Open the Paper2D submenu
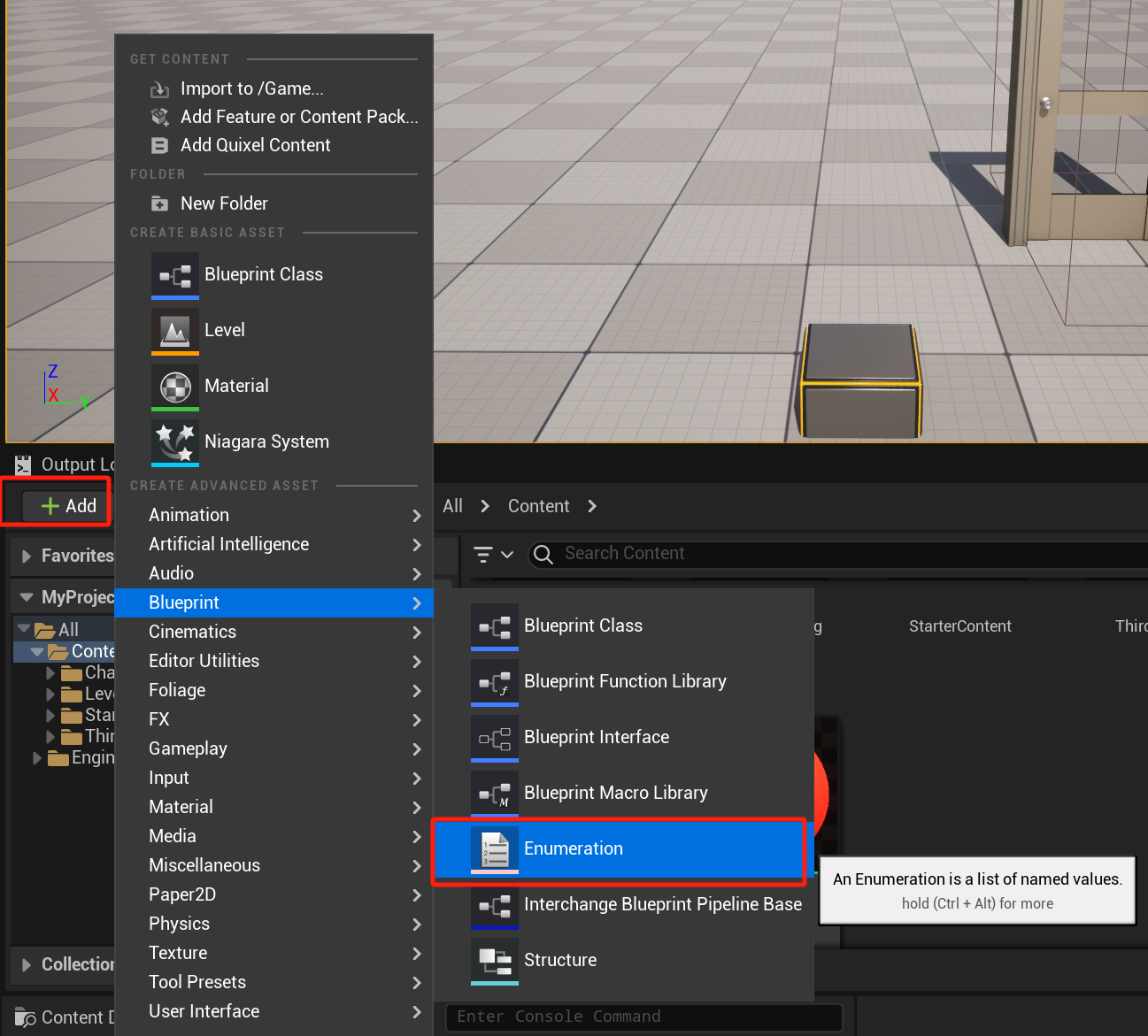 pos(274,894)
